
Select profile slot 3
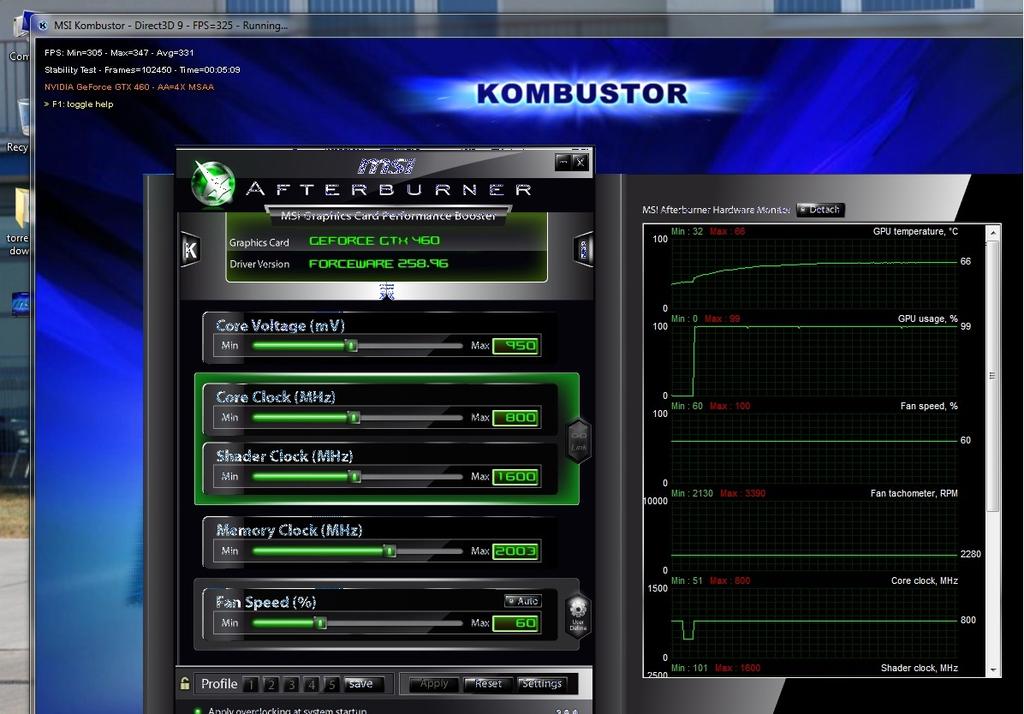pos(291,684)
